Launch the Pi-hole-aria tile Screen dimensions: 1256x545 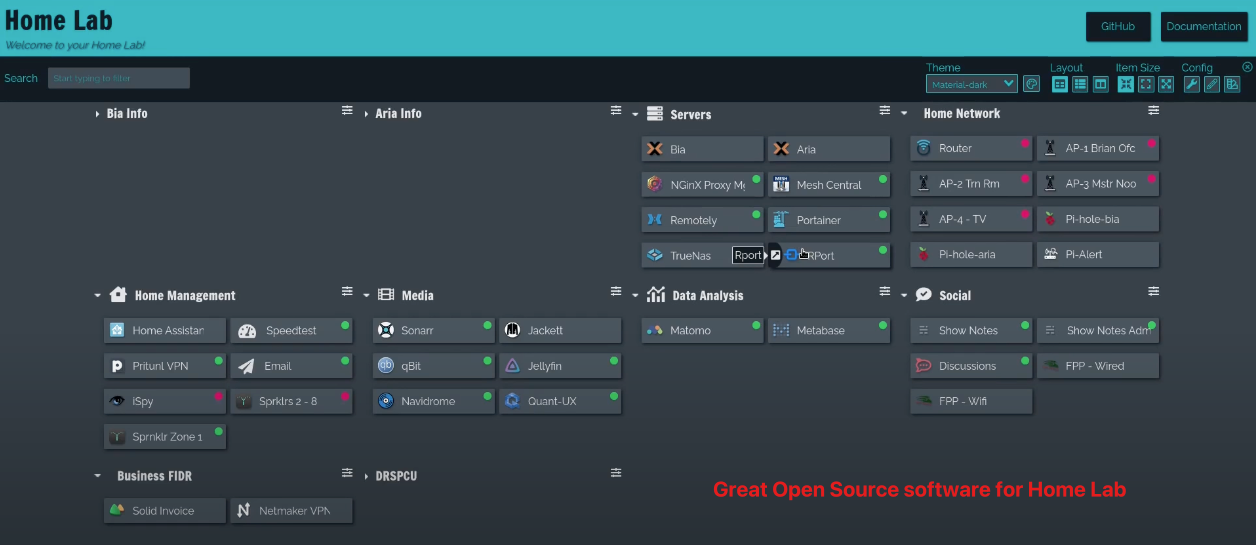click(970, 255)
